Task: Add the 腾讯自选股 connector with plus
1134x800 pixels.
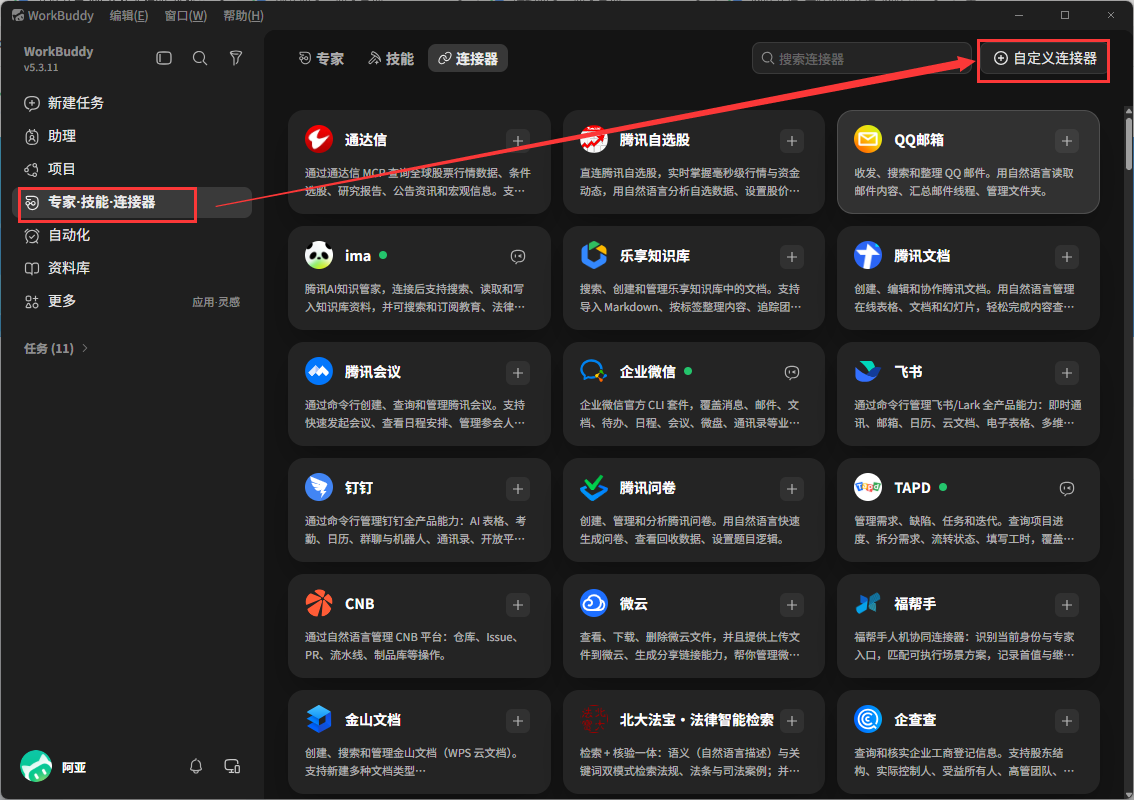Action: click(792, 141)
